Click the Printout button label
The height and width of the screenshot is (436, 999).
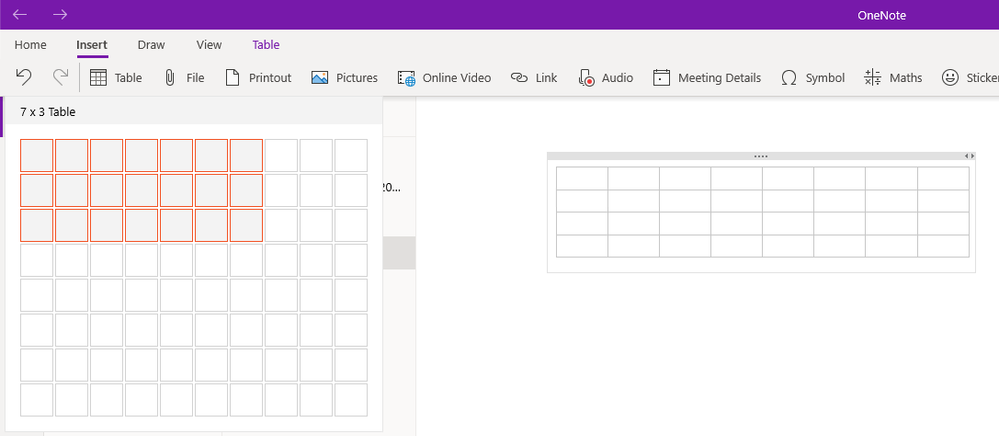pos(270,78)
